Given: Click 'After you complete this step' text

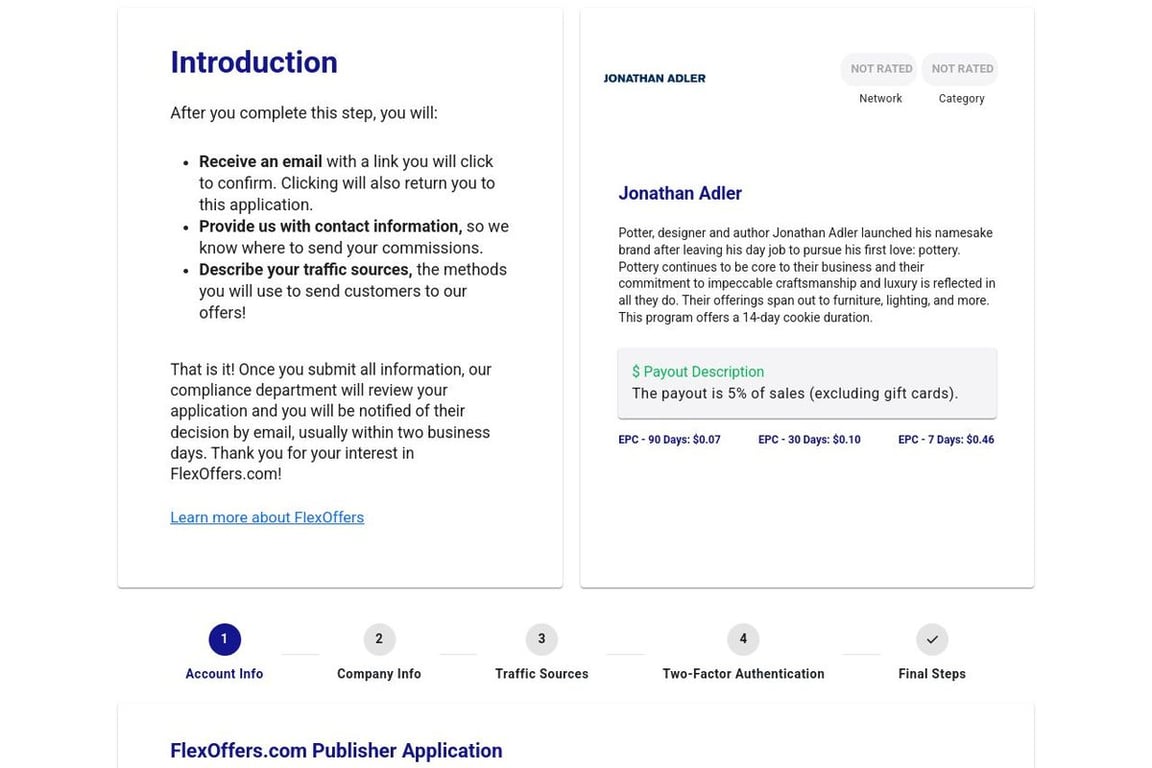Looking at the screenshot, I should point(303,113).
